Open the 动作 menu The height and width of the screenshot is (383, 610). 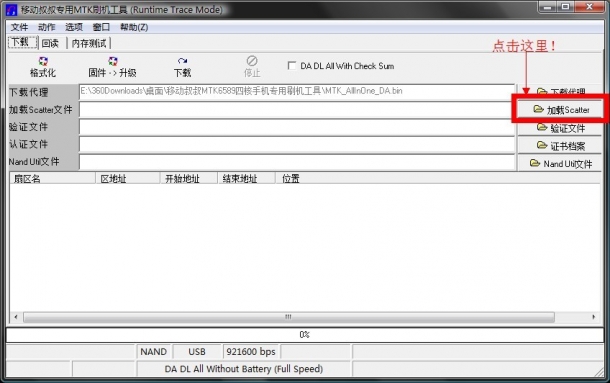tap(46, 27)
